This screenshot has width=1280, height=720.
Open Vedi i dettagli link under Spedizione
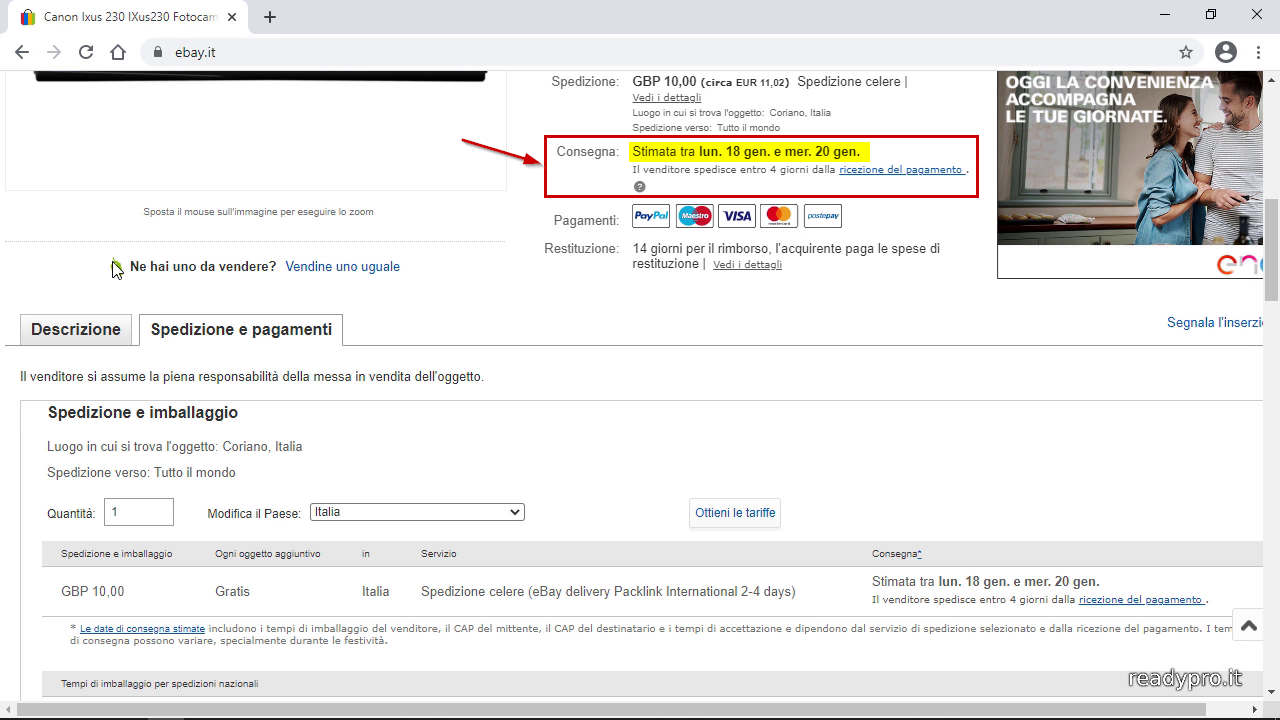tap(667, 98)
